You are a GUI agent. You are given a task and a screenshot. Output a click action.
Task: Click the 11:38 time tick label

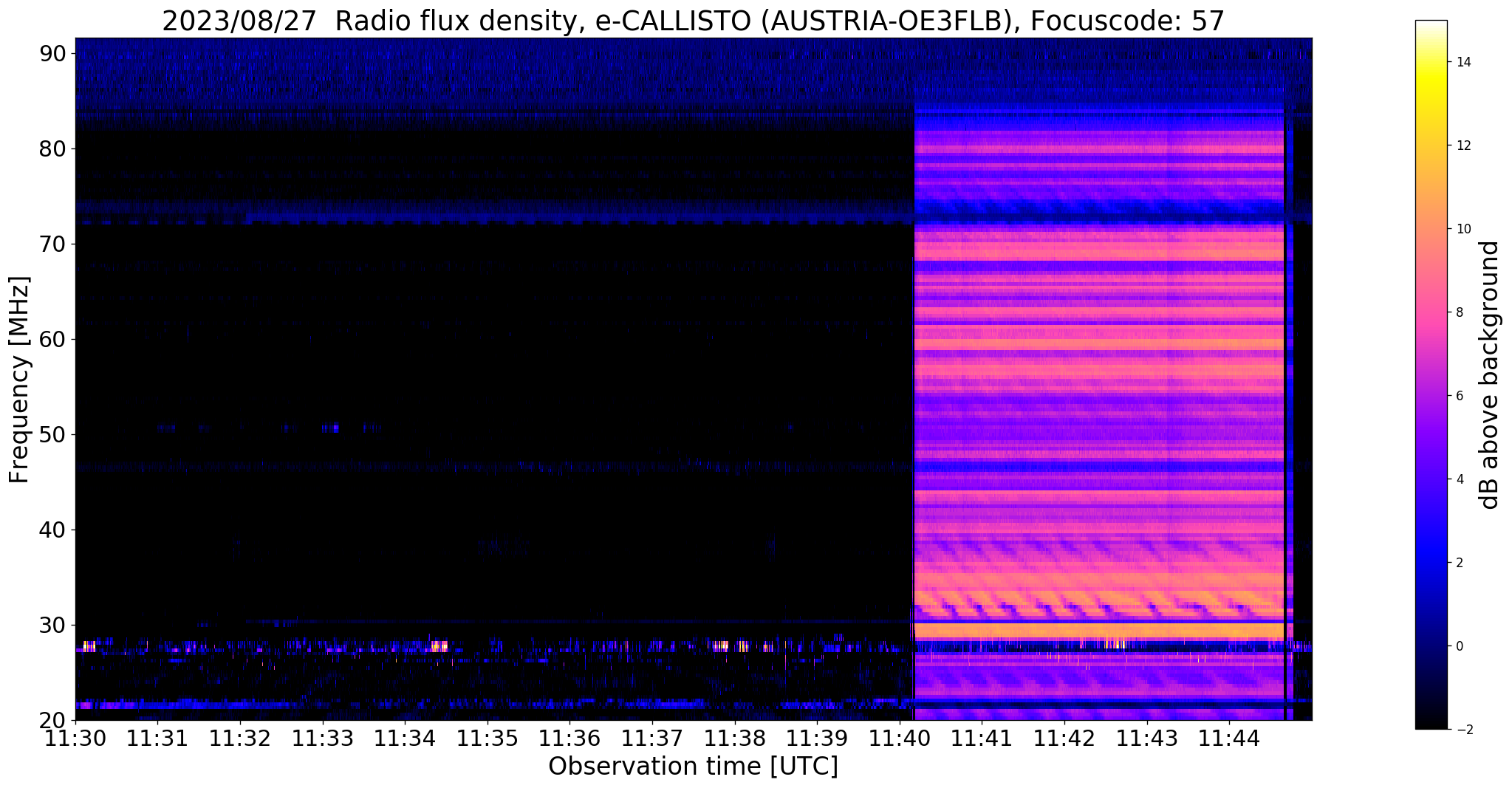(734, 738)
